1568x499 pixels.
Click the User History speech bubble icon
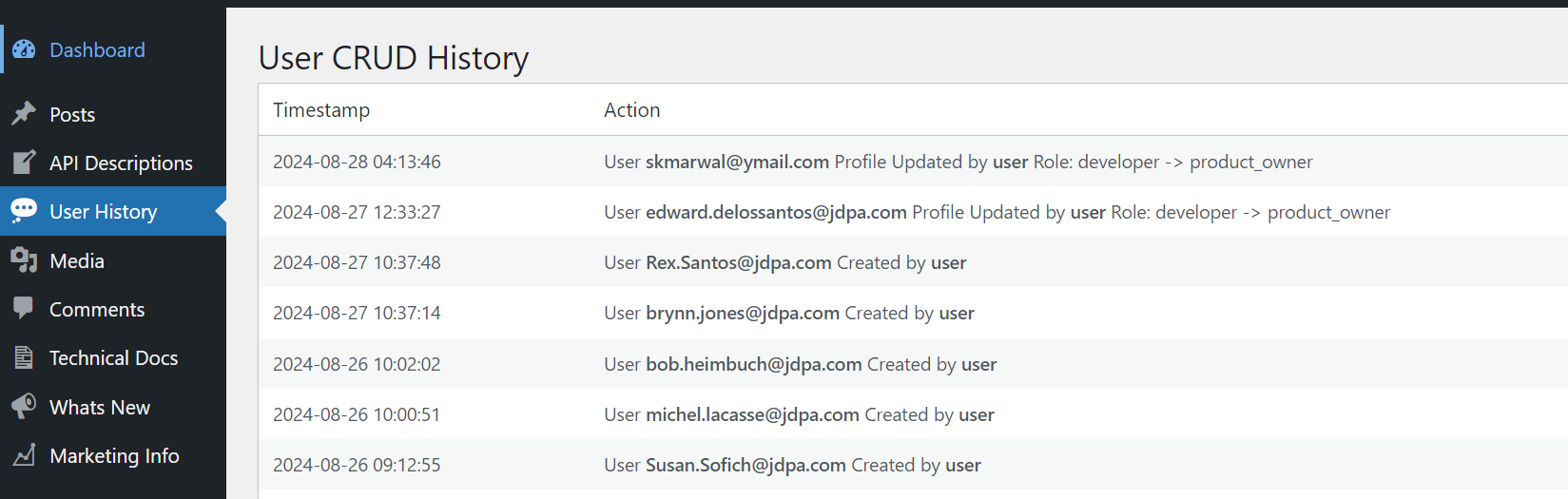[x=24, y=211]
